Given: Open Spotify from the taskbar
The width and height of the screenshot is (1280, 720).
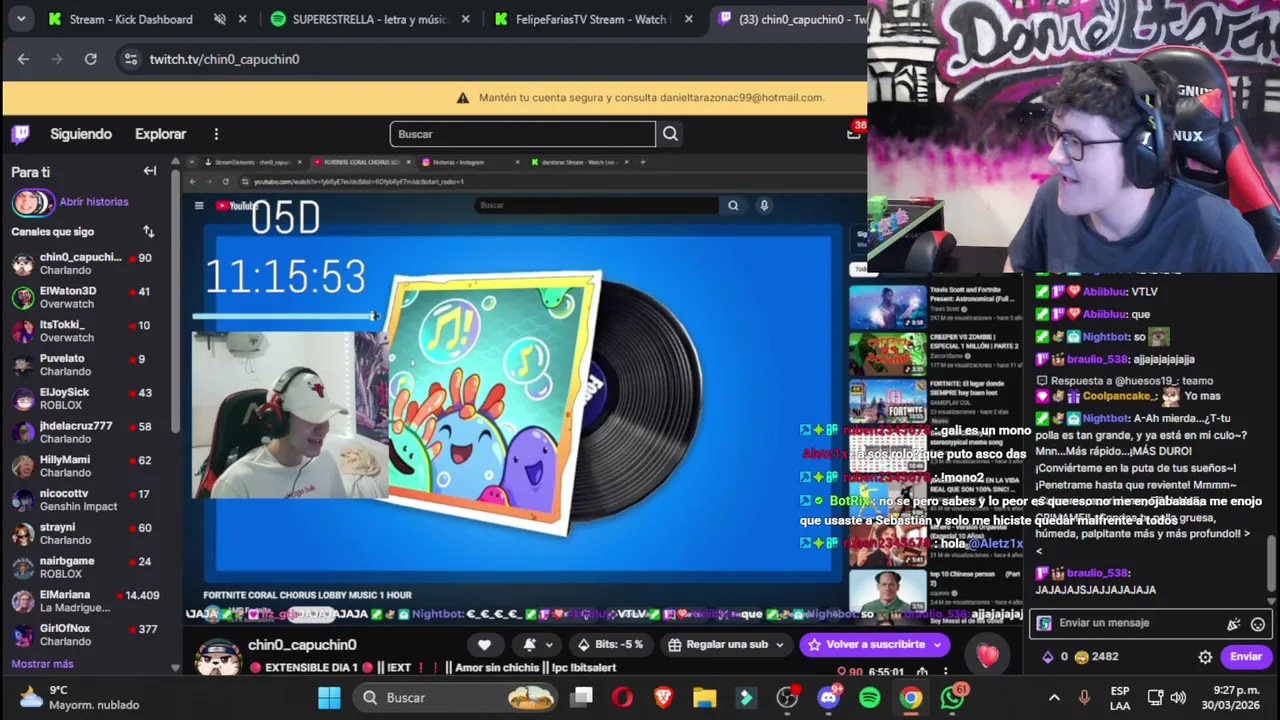Looking at the screenshot, I should 870,697.
